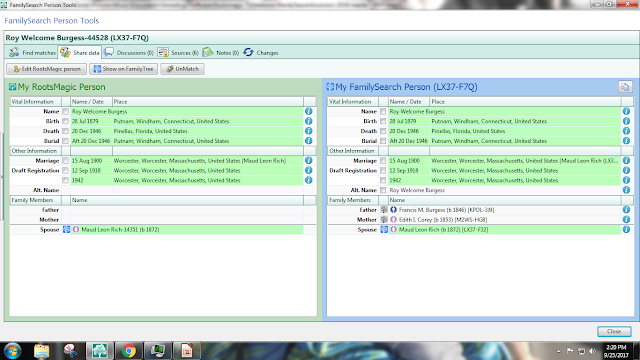Open the Sources (6) tab
Viewport: 640px width, 360px height.
[x=178, y=53]
